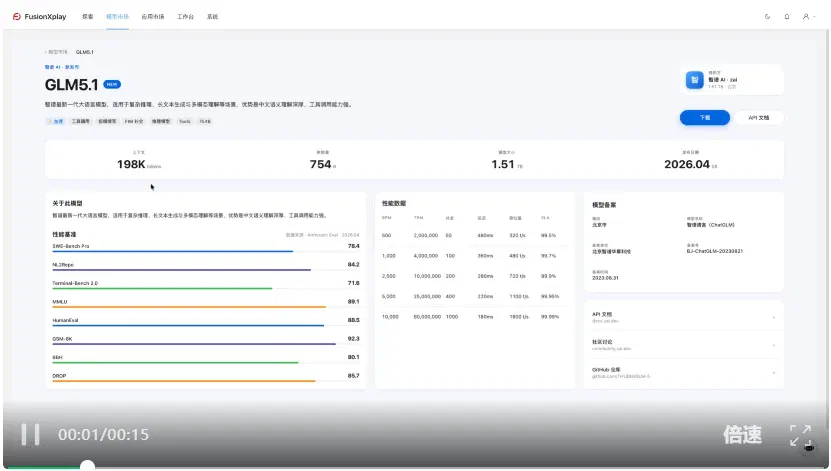Click the video progress bar handle
Screen dimensions: 831x471
[87, 466]
